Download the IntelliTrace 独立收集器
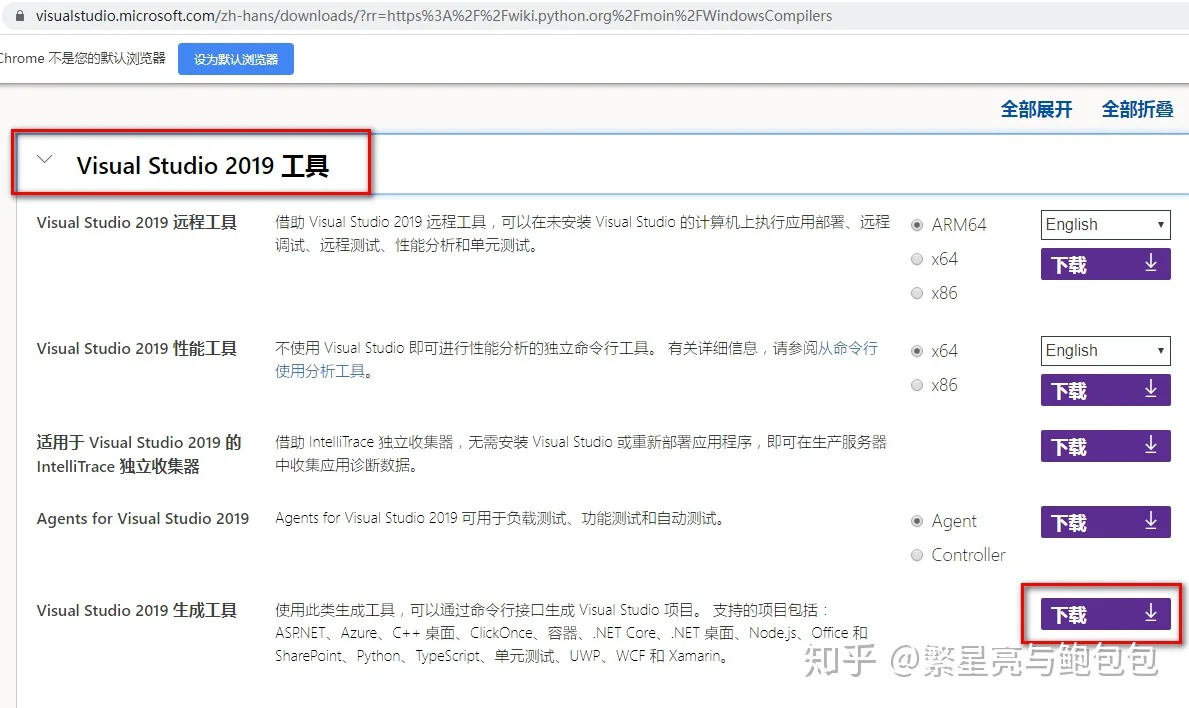1189x708 pixels. [x=1105, y=446]
